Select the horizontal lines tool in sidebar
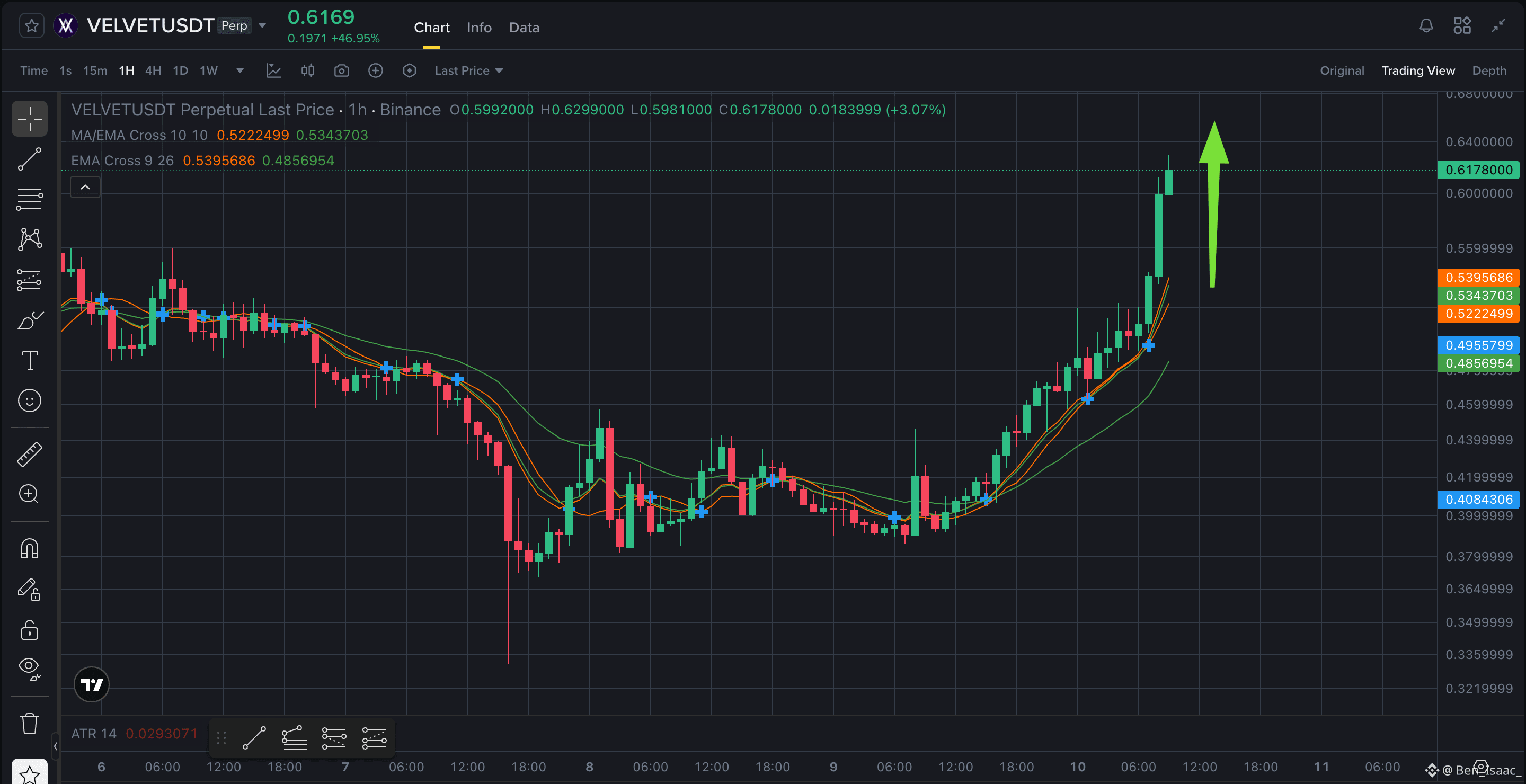Screen dimensions: 1526x784 30,199
